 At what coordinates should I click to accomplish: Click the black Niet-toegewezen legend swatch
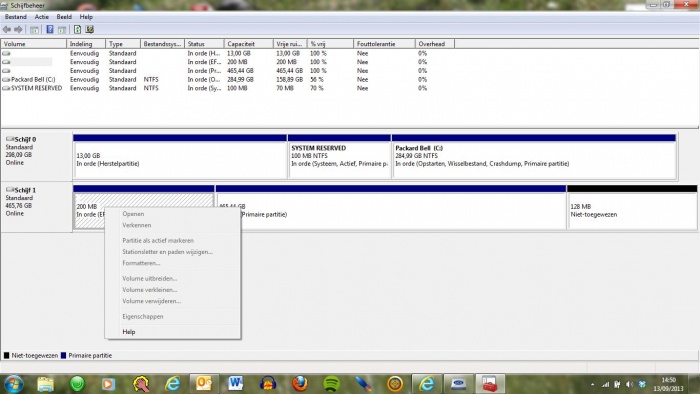[x=6, y=356]
